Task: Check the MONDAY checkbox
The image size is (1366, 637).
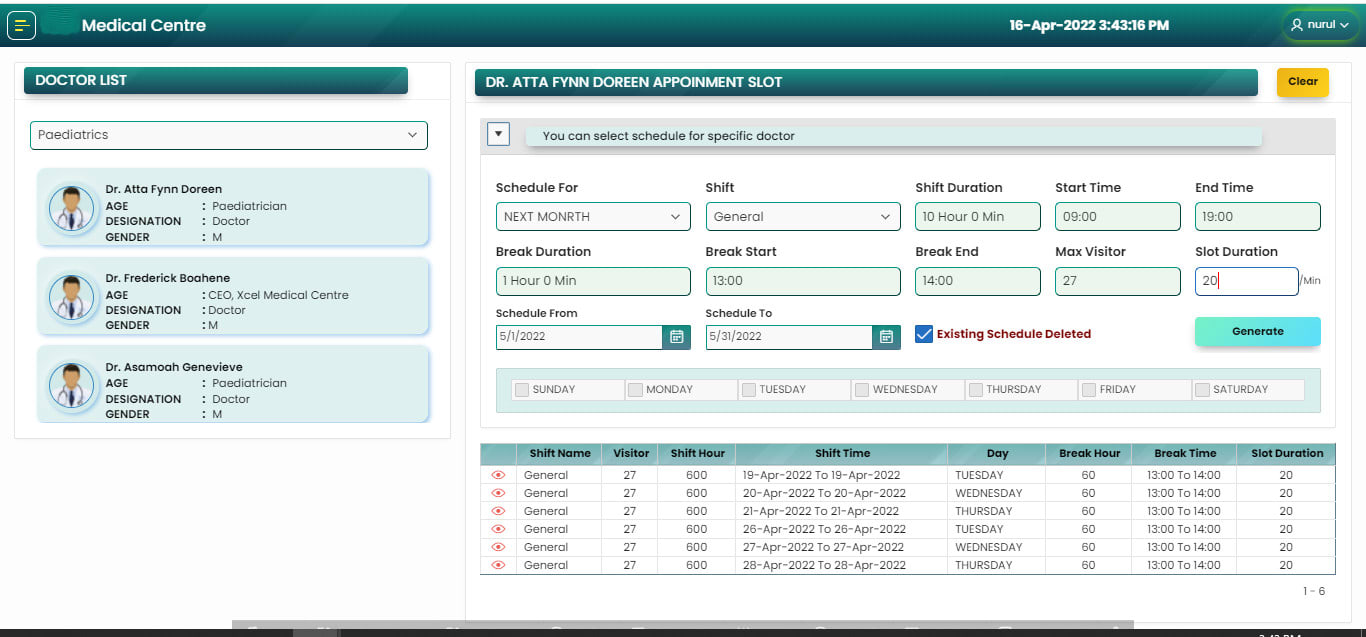Action: 635,390
